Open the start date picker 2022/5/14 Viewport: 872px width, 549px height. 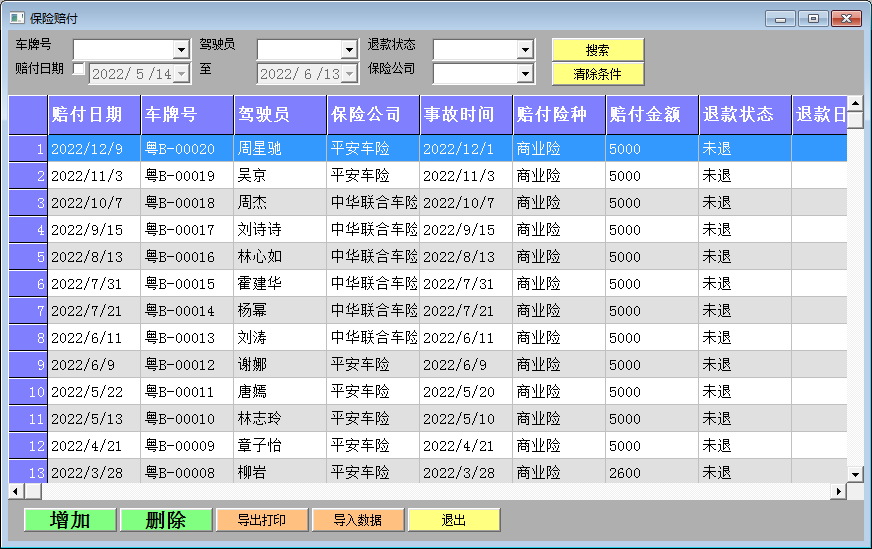[181, 73]
